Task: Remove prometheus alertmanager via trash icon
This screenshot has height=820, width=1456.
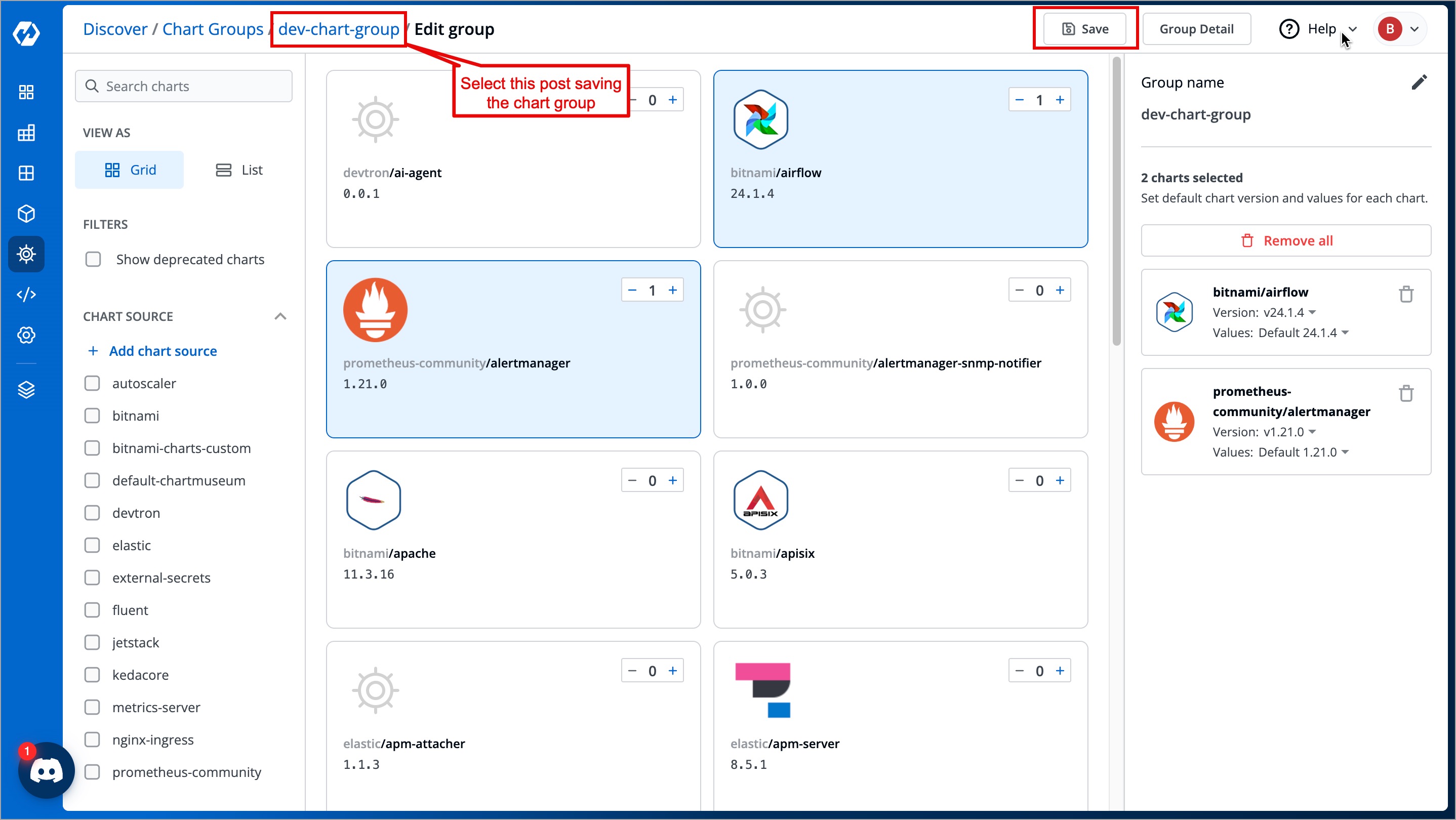Action: (x=1406, y=393)
